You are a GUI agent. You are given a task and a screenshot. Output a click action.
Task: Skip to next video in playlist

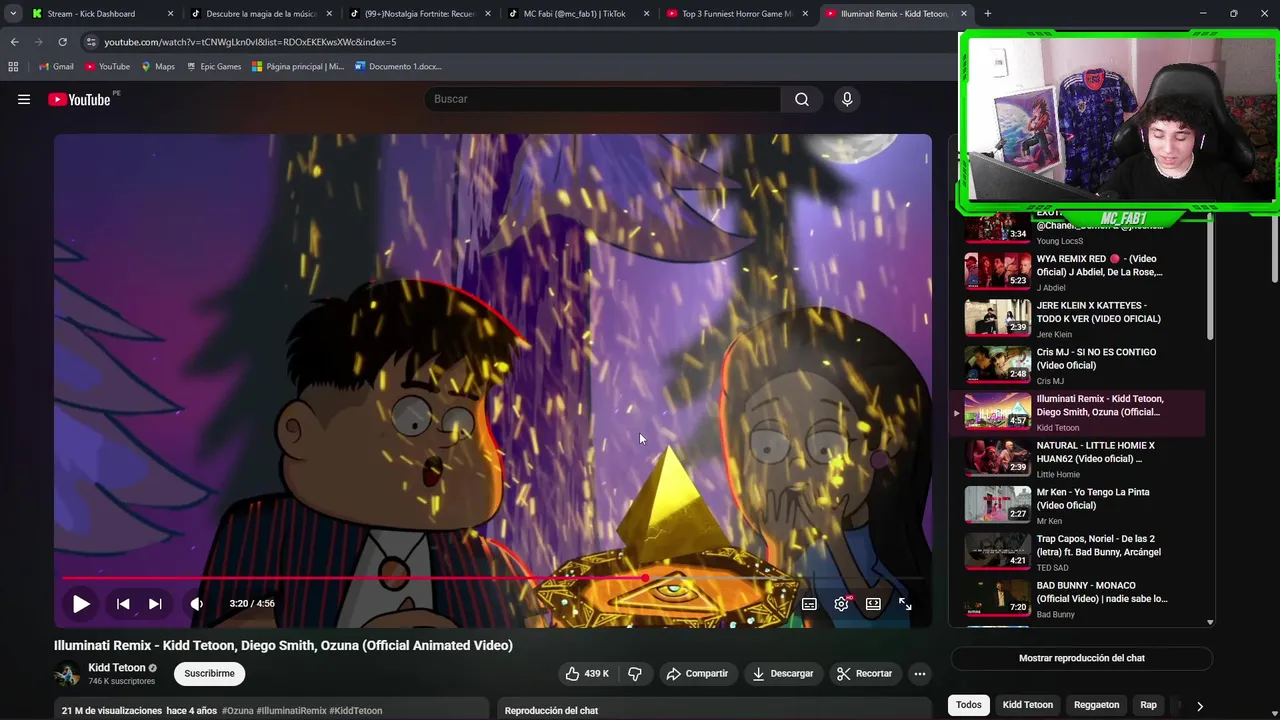point(155,604)
